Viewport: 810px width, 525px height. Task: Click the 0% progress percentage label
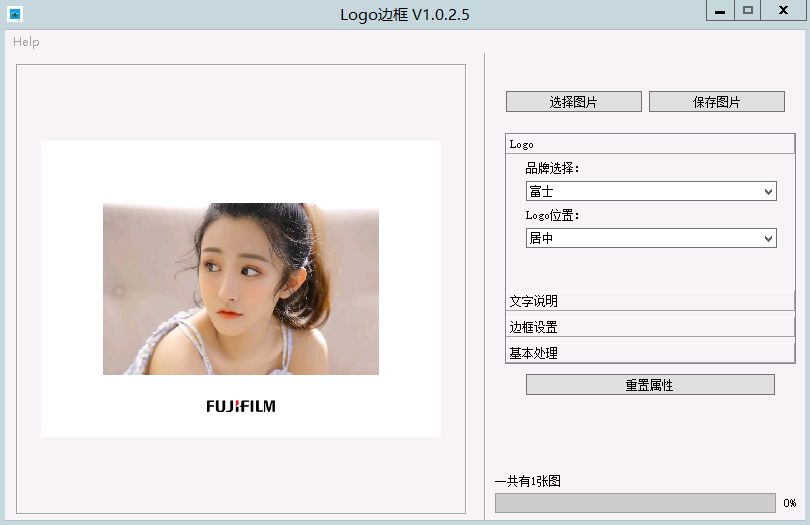coord(790,503)
